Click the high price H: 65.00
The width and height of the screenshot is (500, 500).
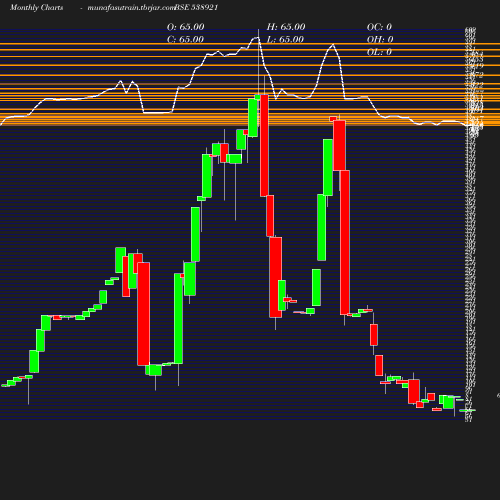click(x=286, y=27)
